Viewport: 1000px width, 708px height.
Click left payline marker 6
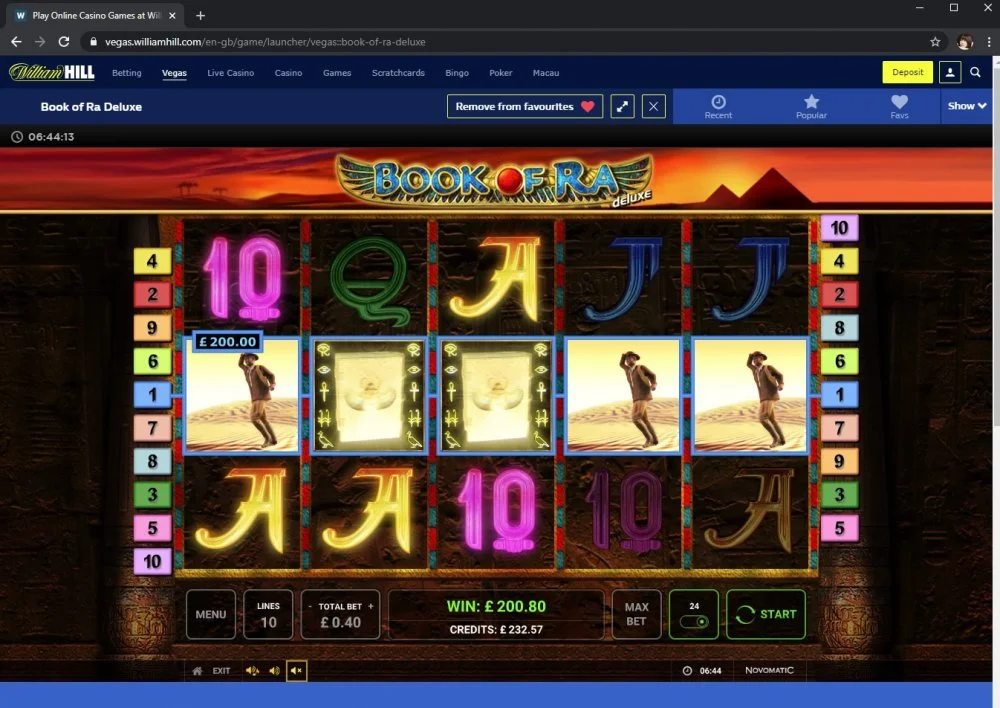152,361
